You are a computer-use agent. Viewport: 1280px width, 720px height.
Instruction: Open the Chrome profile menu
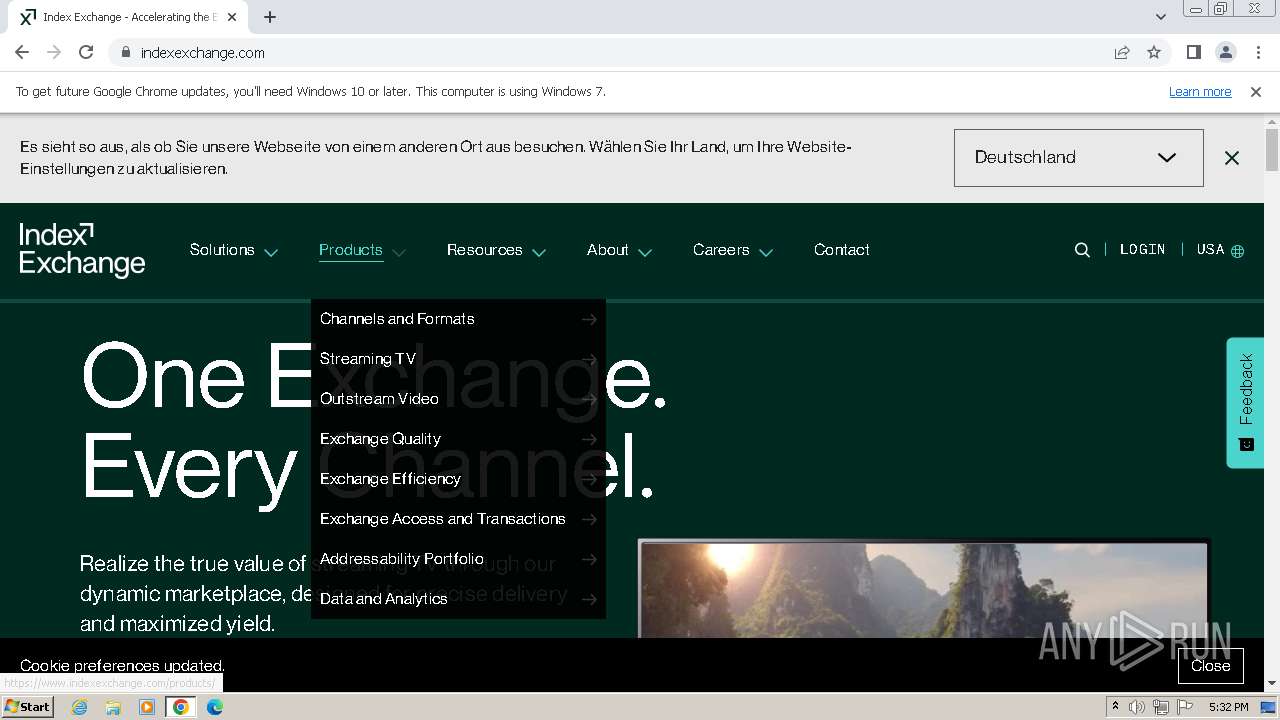coord(1225,52)
